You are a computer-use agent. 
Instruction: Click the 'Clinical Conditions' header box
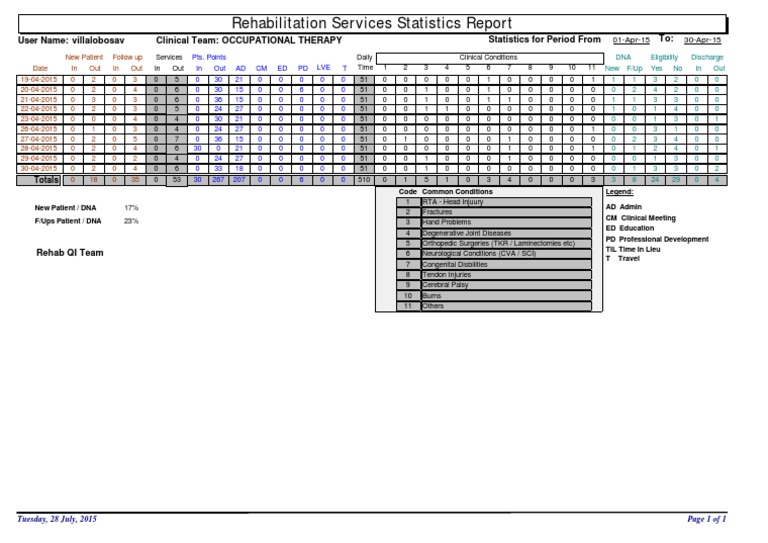tap(489, 58)
